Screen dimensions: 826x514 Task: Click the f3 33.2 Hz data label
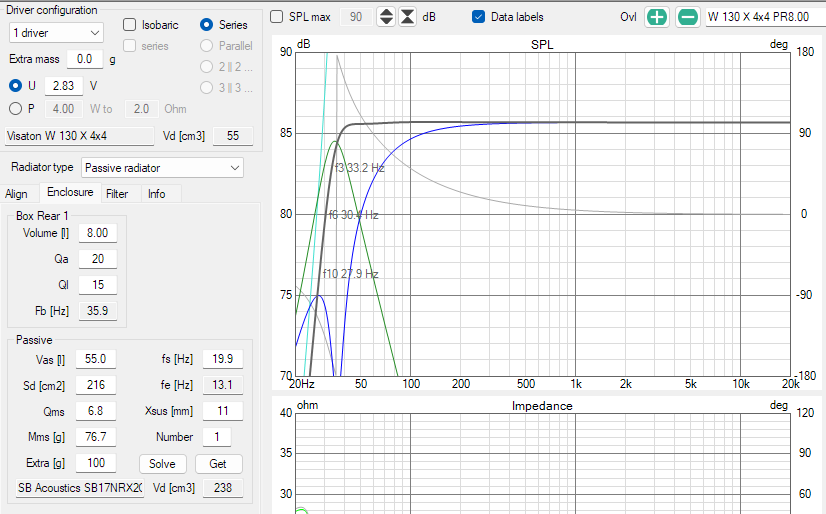pyautogui.click(x=359, y=168)
